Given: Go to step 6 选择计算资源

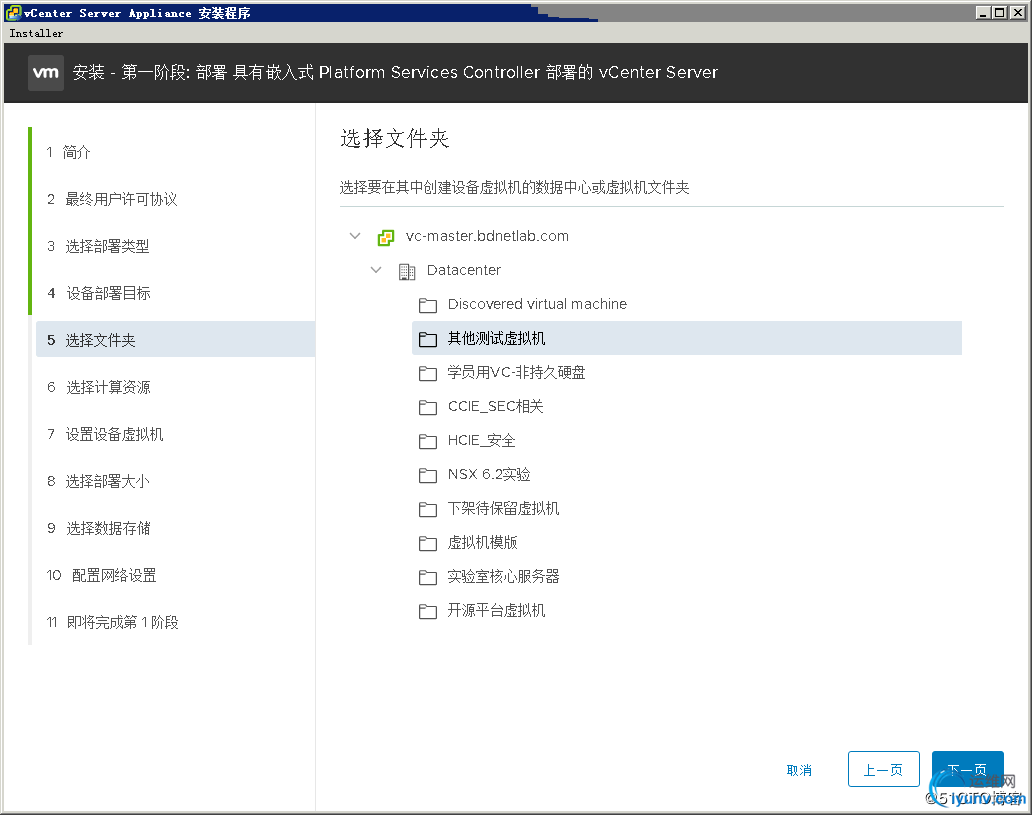Looking at the screenshot, I should point(99,387).
